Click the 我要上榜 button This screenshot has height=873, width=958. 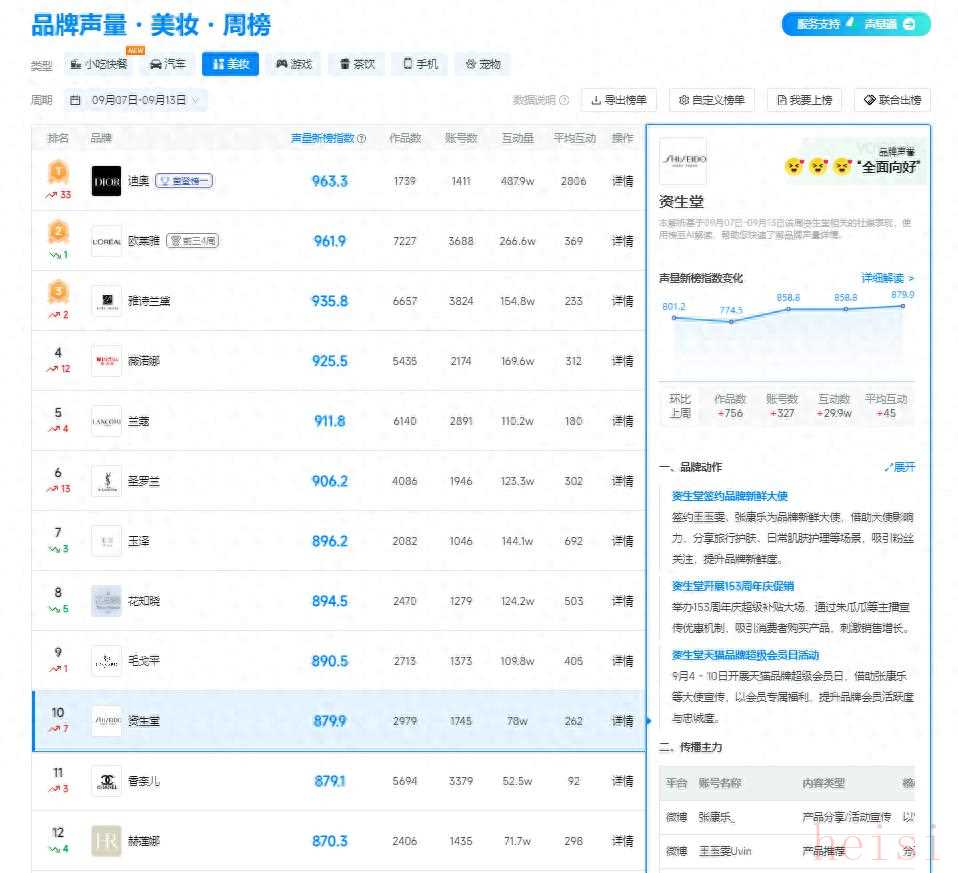tap(804, 100)
